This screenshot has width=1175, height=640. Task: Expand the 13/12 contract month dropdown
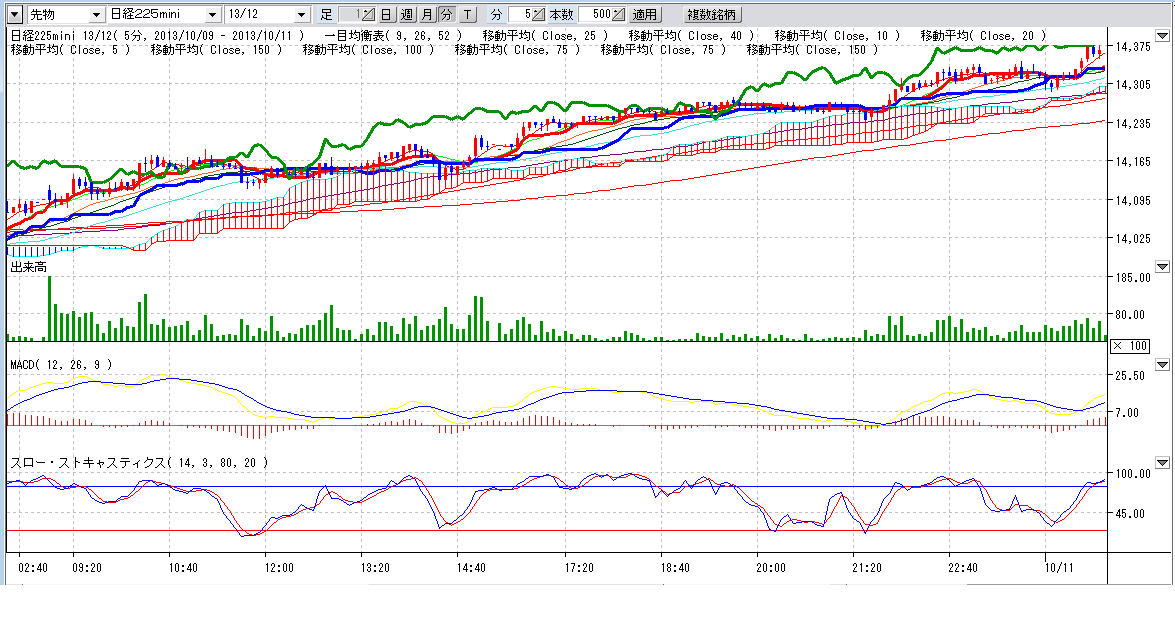tap(303, 15)
